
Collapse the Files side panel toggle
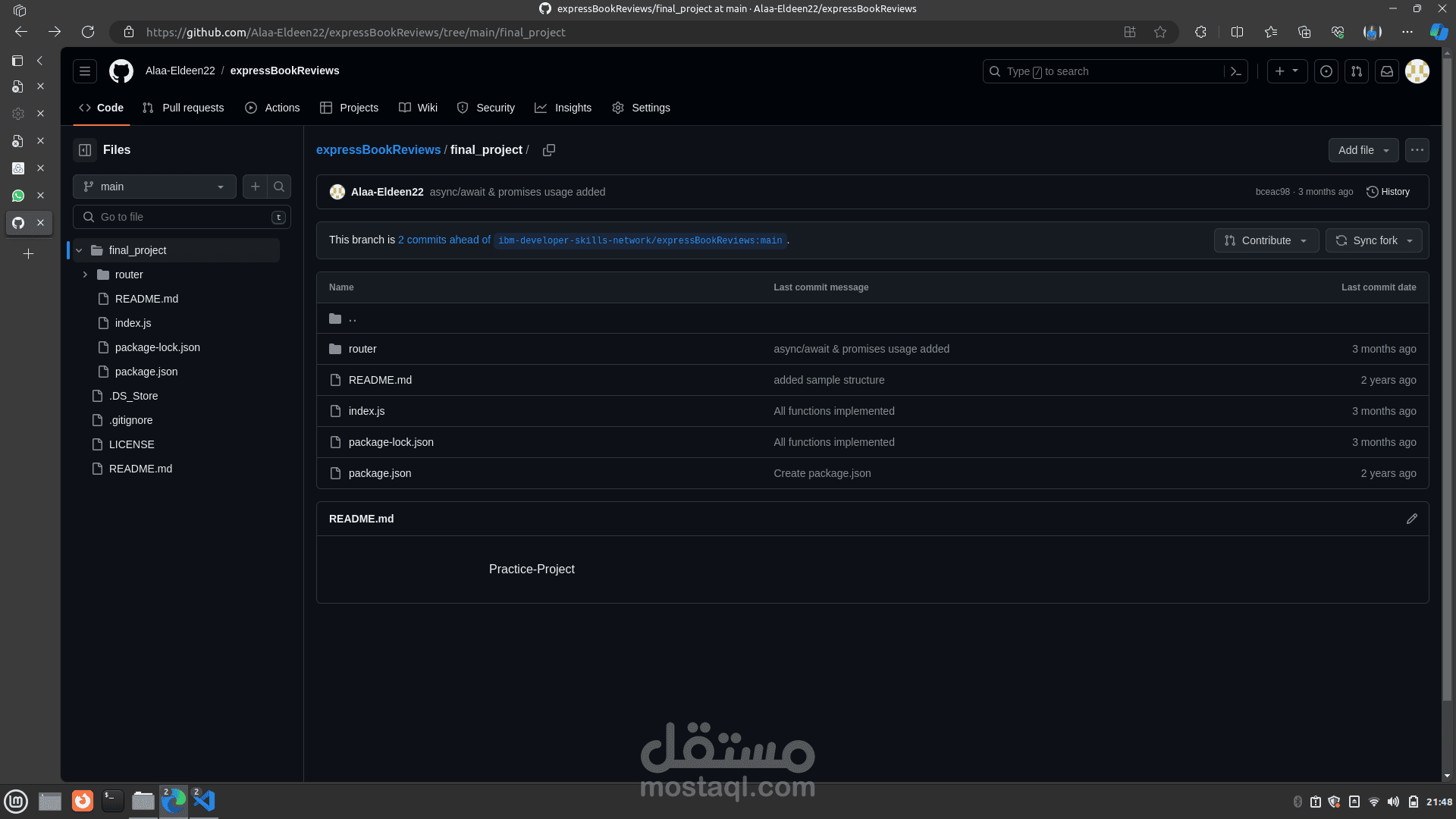[85, 150]
